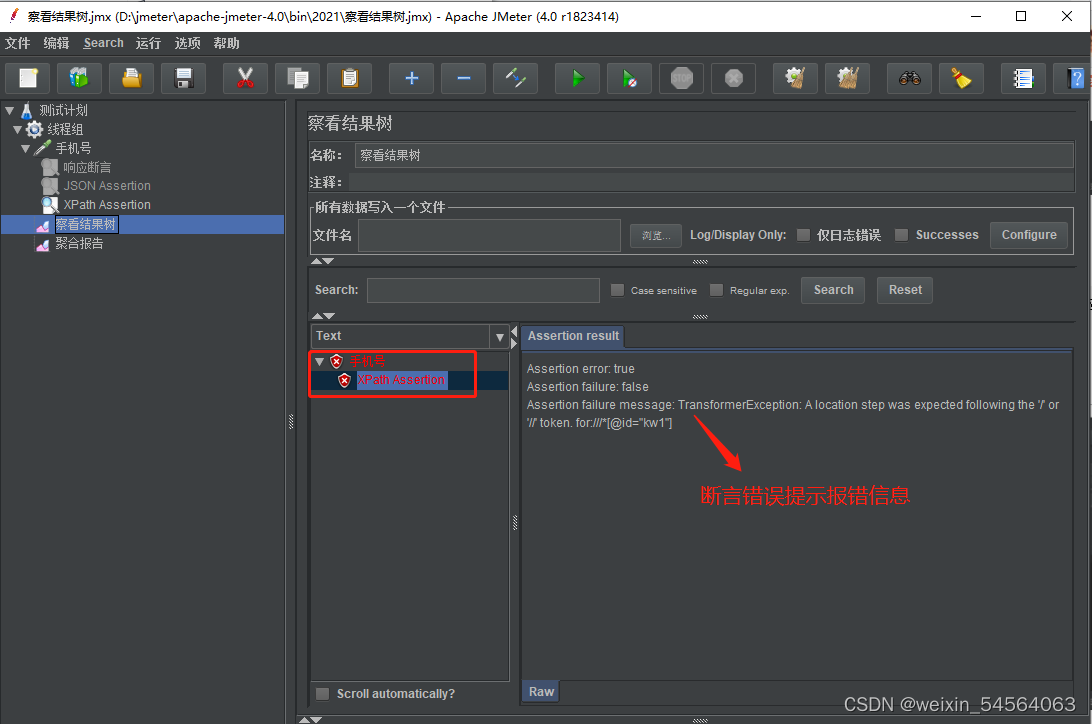Select XPath Assertion in test plan tree
Viewport: 1092px width, 724px height.
[x=107, y=205]
